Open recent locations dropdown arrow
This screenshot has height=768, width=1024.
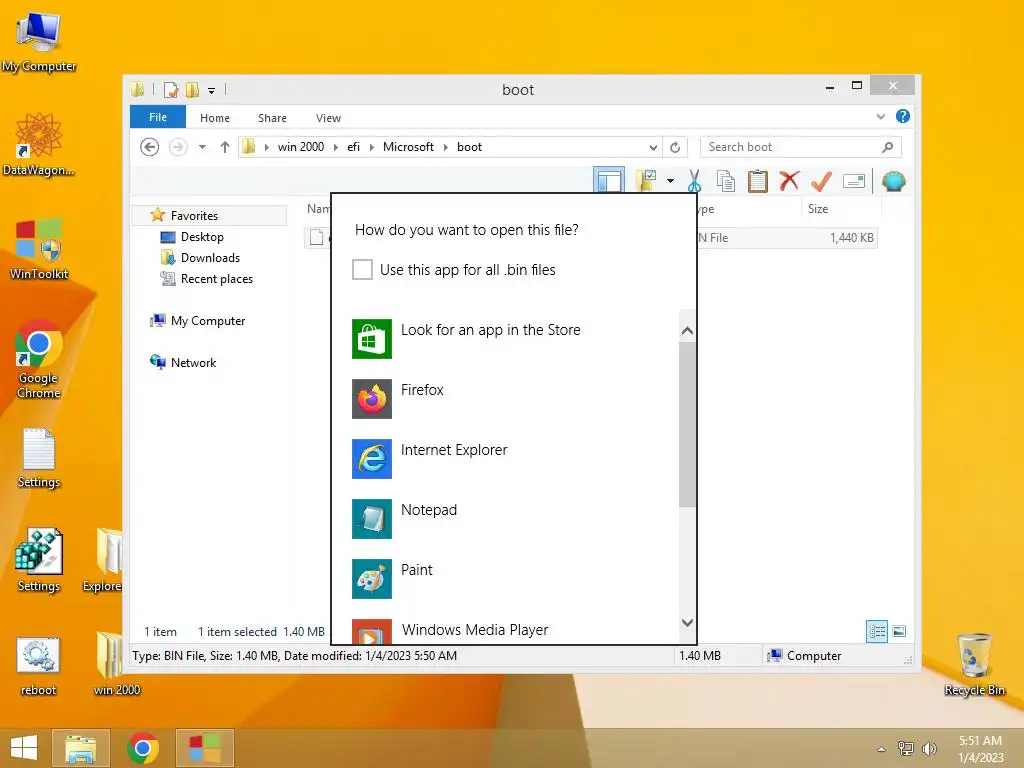[x=202, y=147]
